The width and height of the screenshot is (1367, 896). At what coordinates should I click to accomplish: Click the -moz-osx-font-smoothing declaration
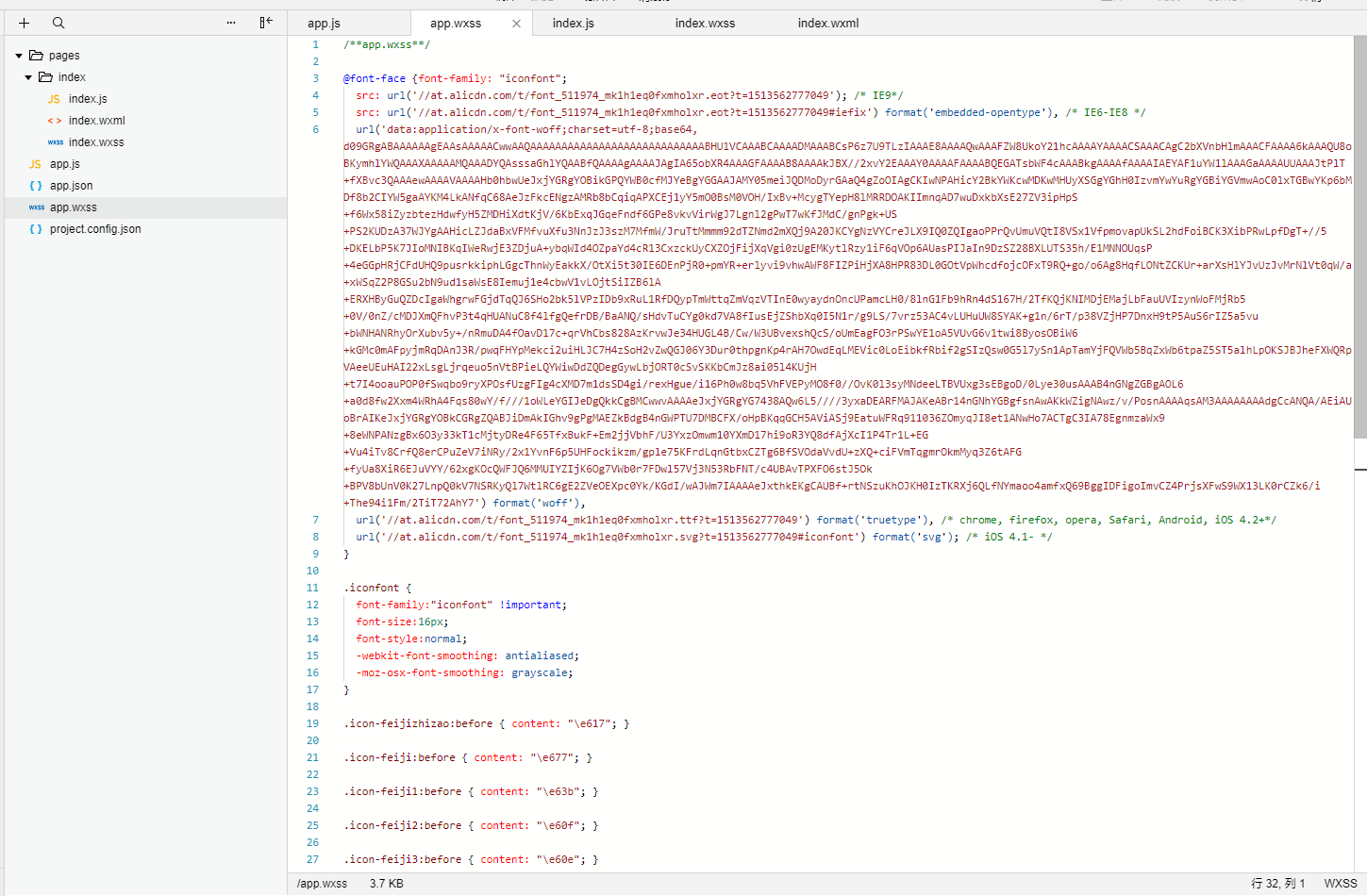[464, 672]
